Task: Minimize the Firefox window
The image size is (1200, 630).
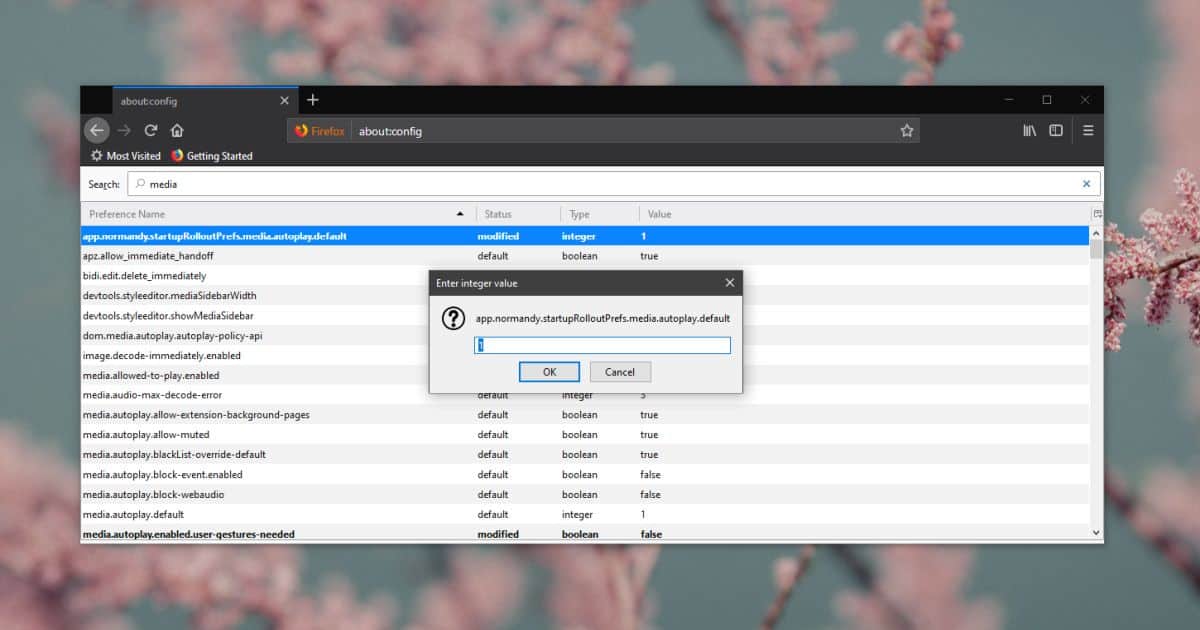Action: [1009, 100]
